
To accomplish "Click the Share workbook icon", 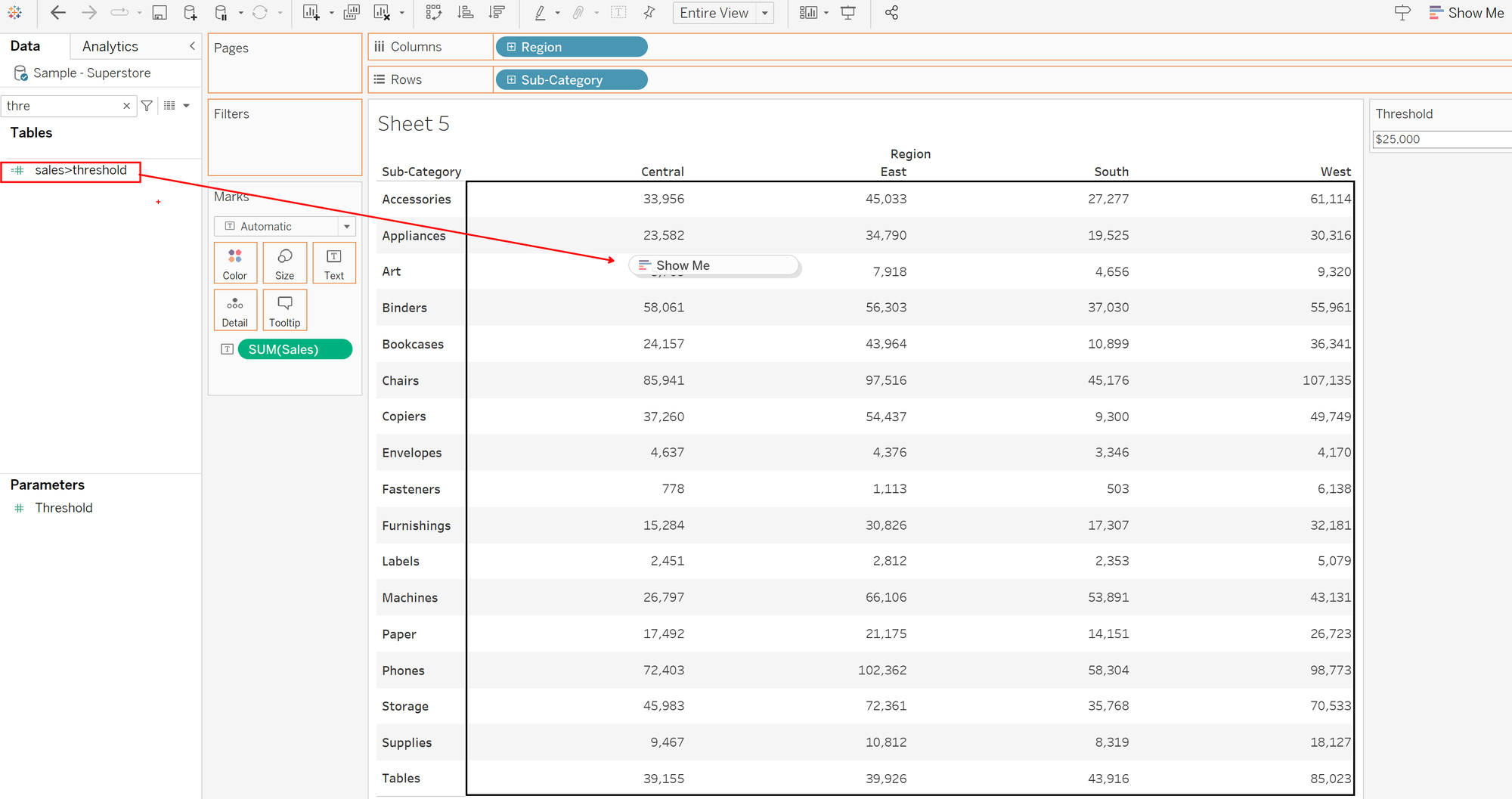I will coord(891,13).
